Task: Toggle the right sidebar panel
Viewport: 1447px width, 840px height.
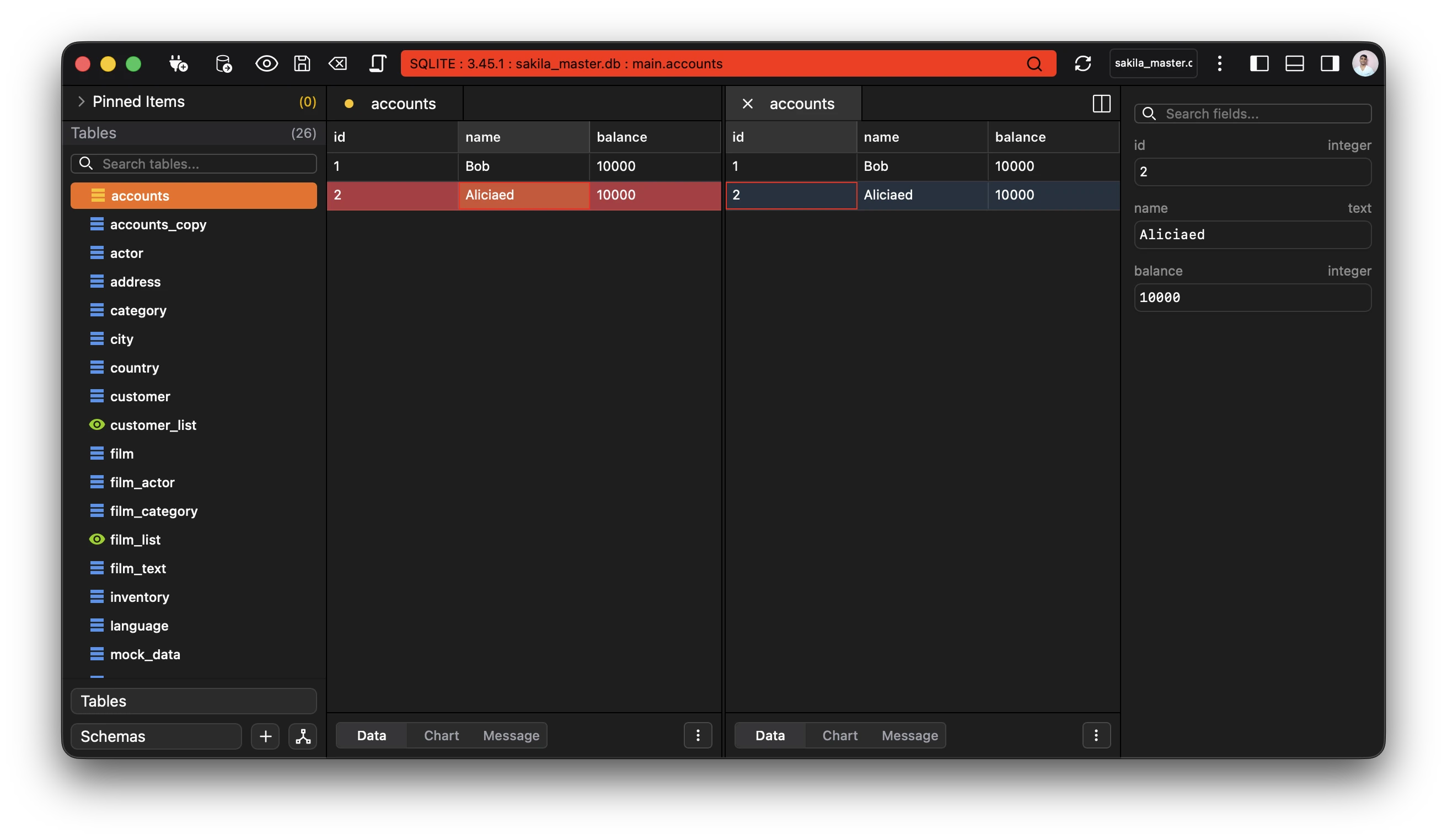Action: click(x=1330, y=64)
